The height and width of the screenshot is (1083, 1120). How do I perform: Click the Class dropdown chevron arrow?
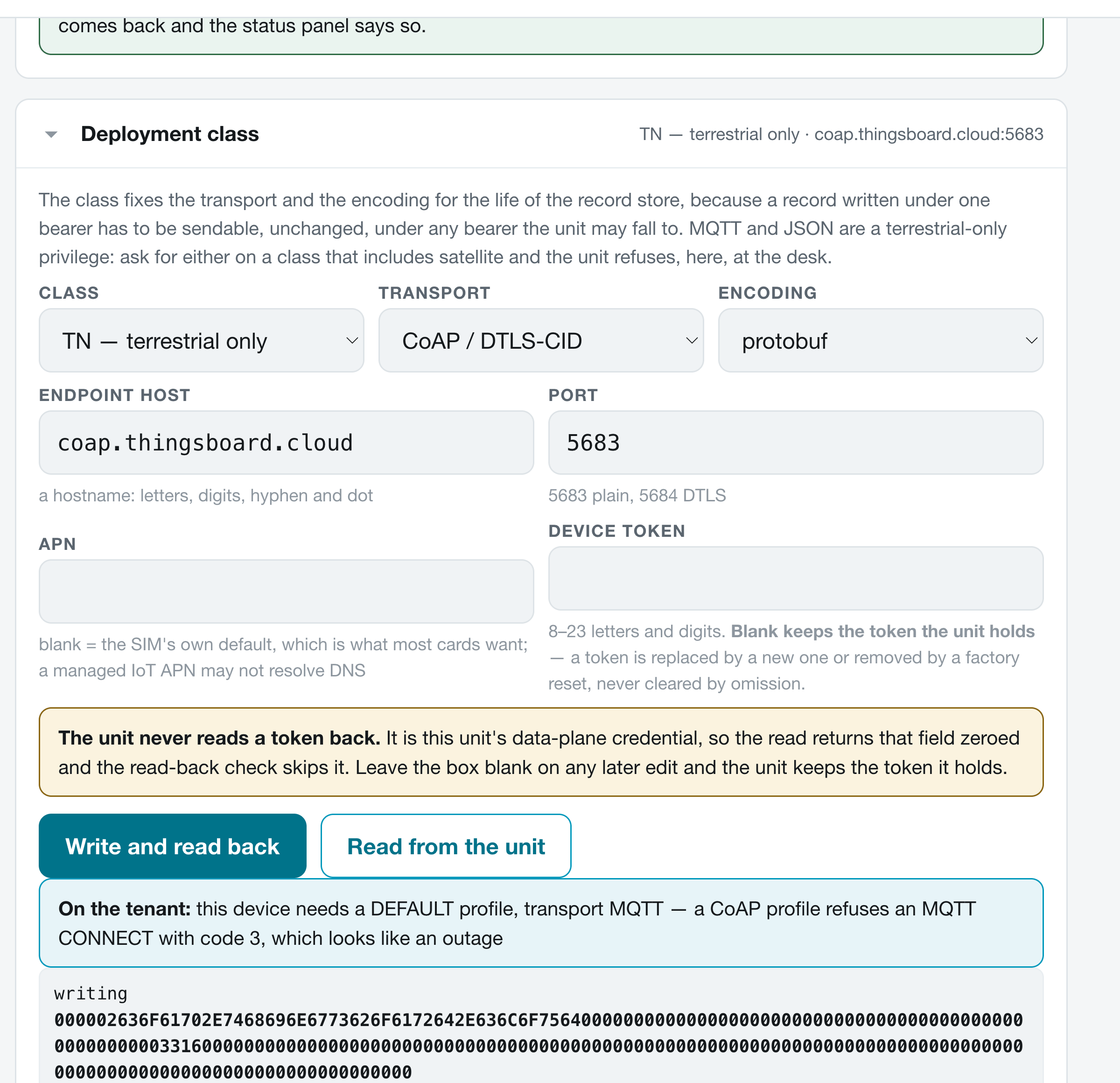coord(352,341)
